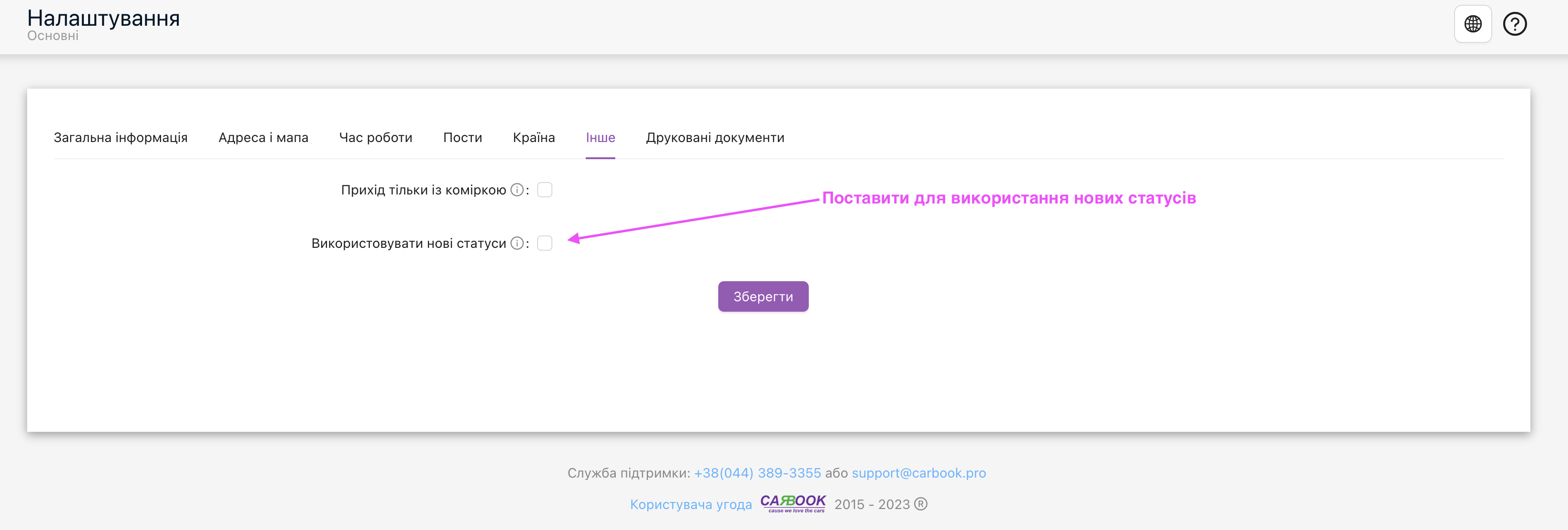The height and width of the screenshot is (530, 1568).
Task: Open 'Користувача угода' link
Action: (x=691, y=504)
